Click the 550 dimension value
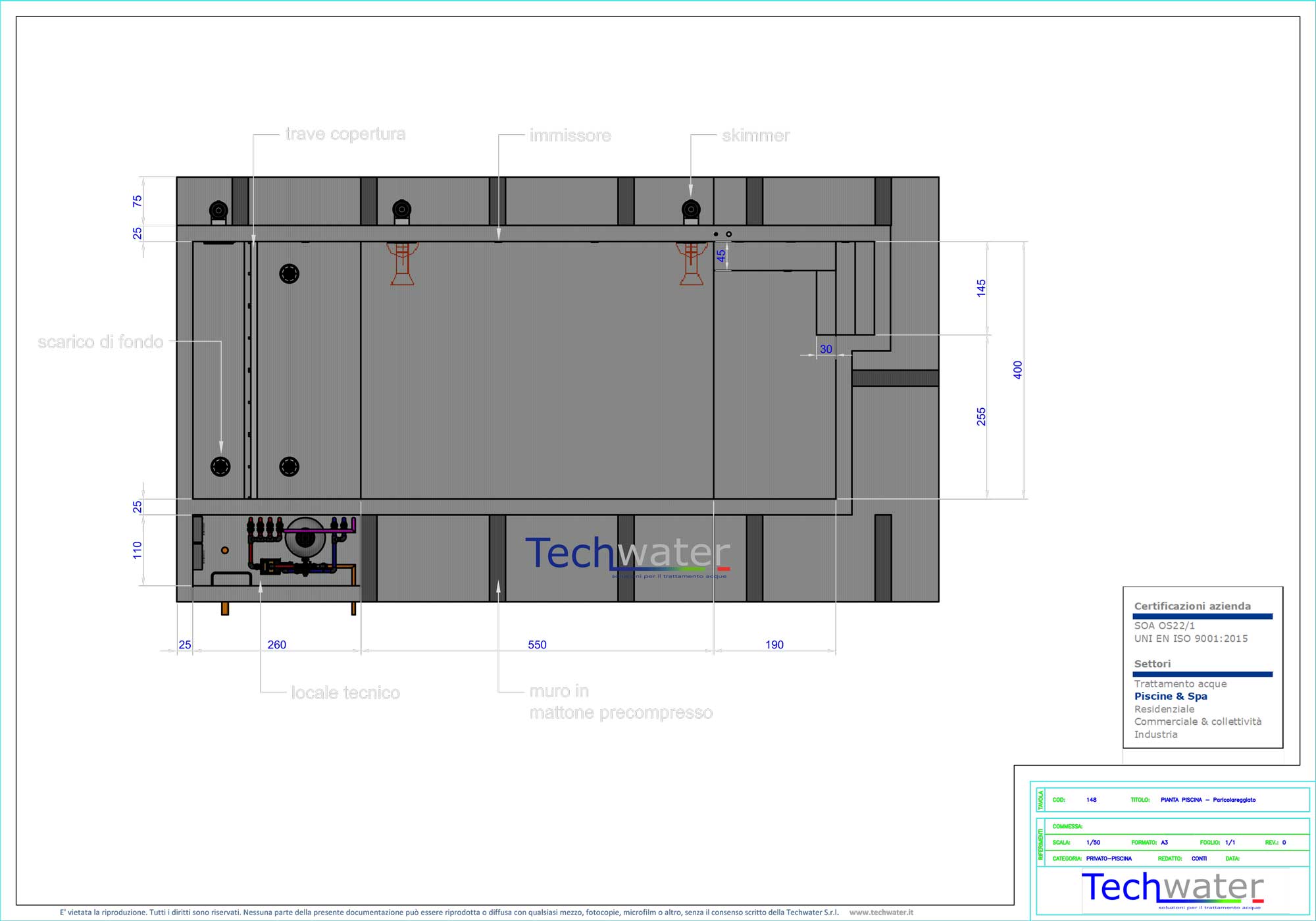This screenshot has width=1316, height=921. (x=537, y=645)
